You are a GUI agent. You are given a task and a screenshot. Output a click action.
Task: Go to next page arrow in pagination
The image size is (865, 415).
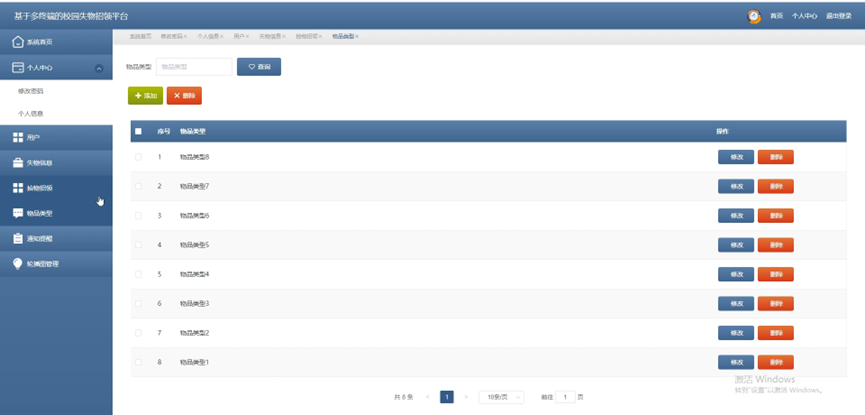[466, 397]
